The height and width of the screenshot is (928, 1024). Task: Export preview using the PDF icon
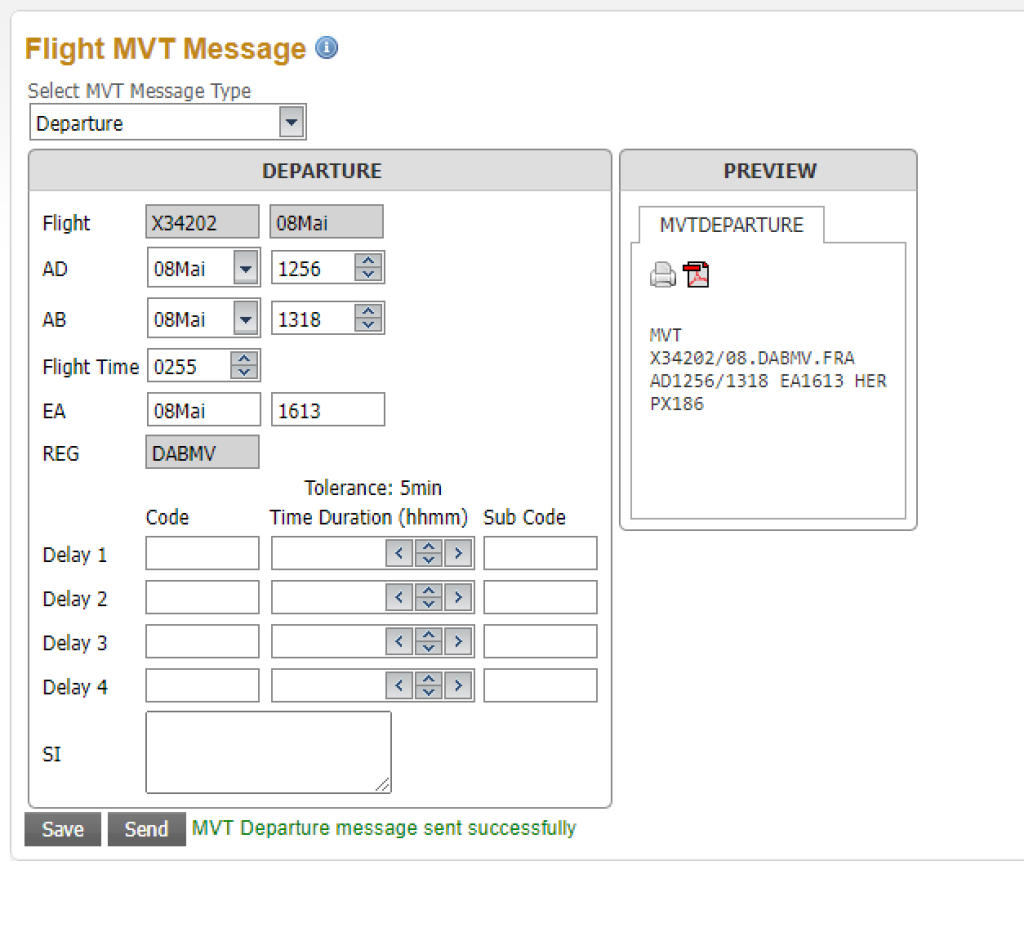click(x=696, y=274)
